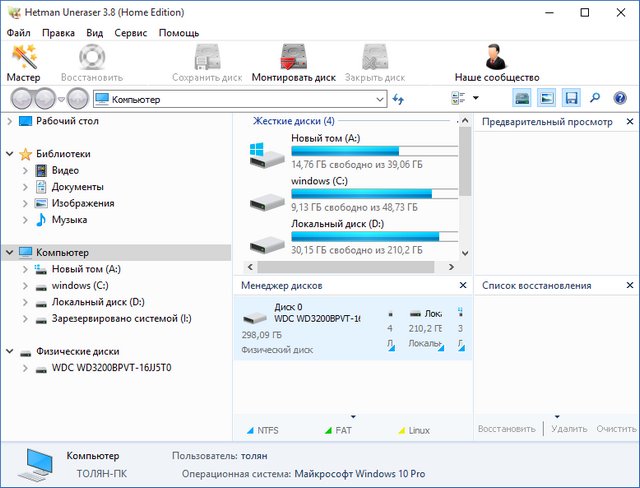Toggle the first panel view button in toolbar

coord(523,99)
